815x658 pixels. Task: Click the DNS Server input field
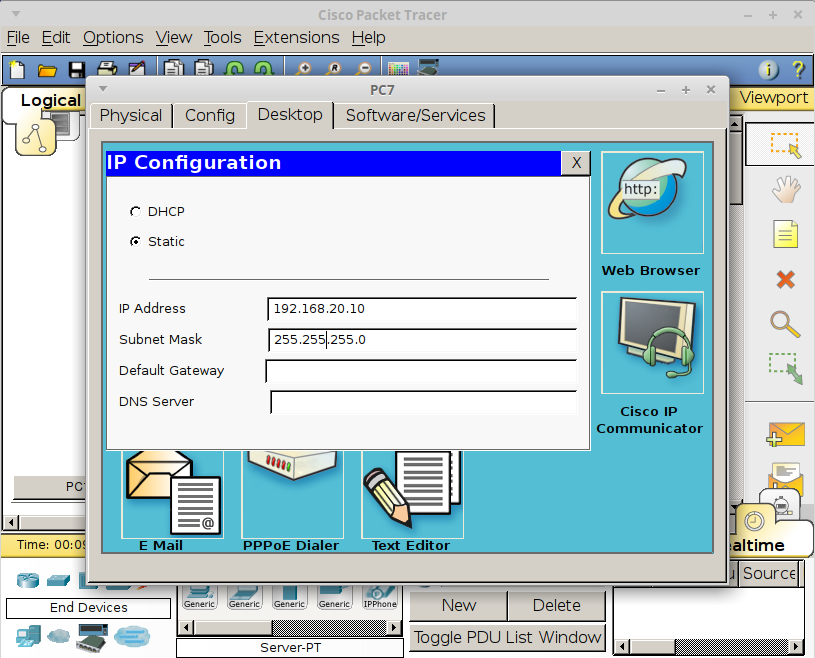424,402
